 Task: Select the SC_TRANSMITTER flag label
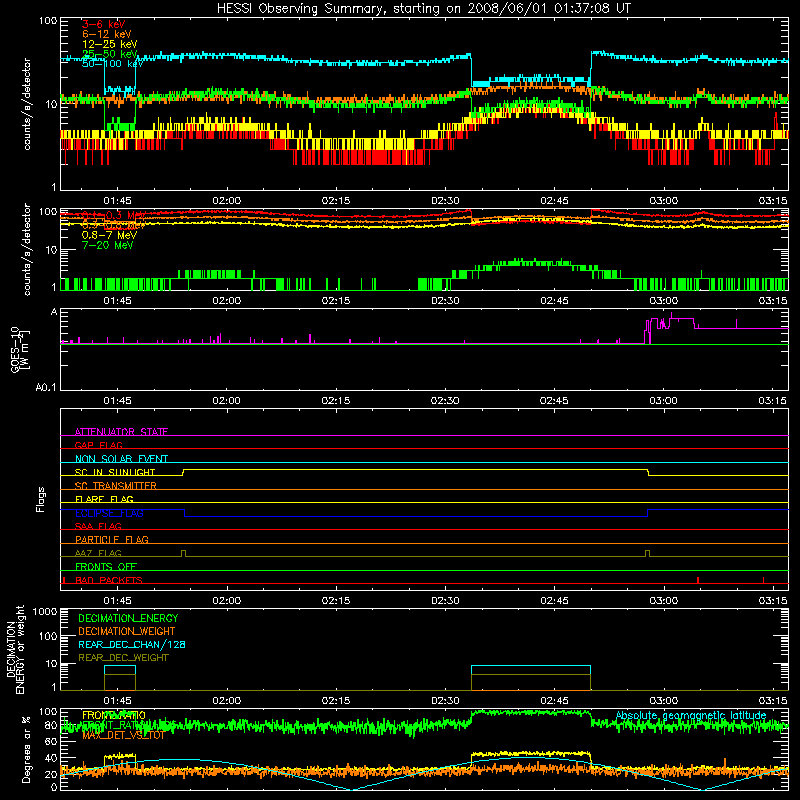(116, 486)
